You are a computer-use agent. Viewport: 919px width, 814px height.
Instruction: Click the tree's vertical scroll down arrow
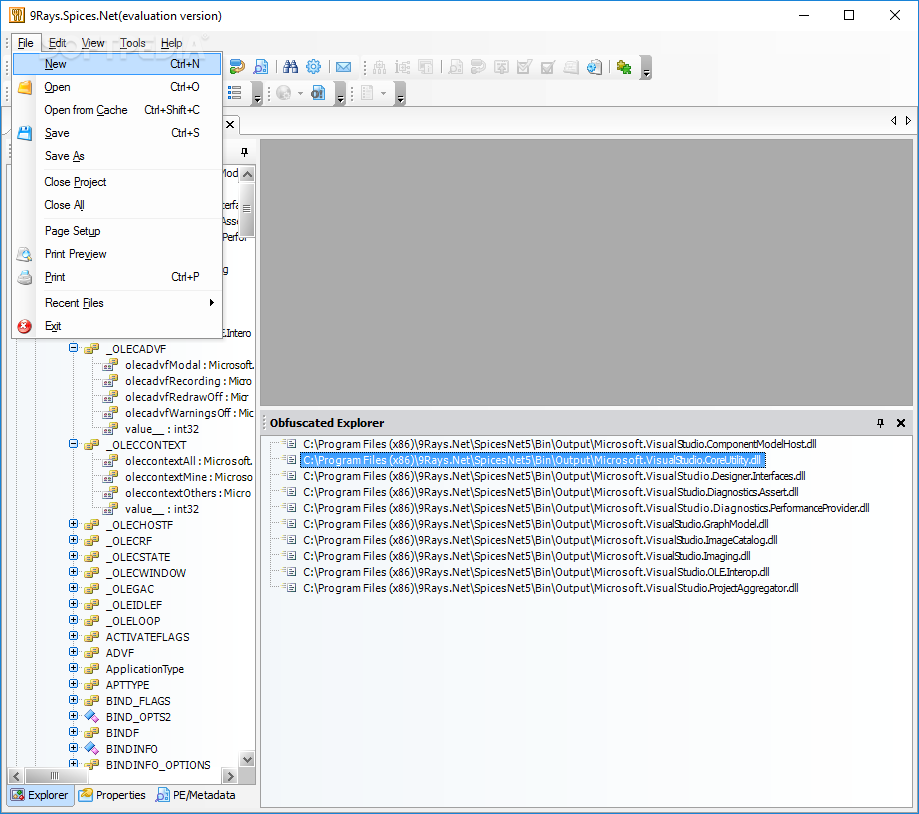point(247,759)
